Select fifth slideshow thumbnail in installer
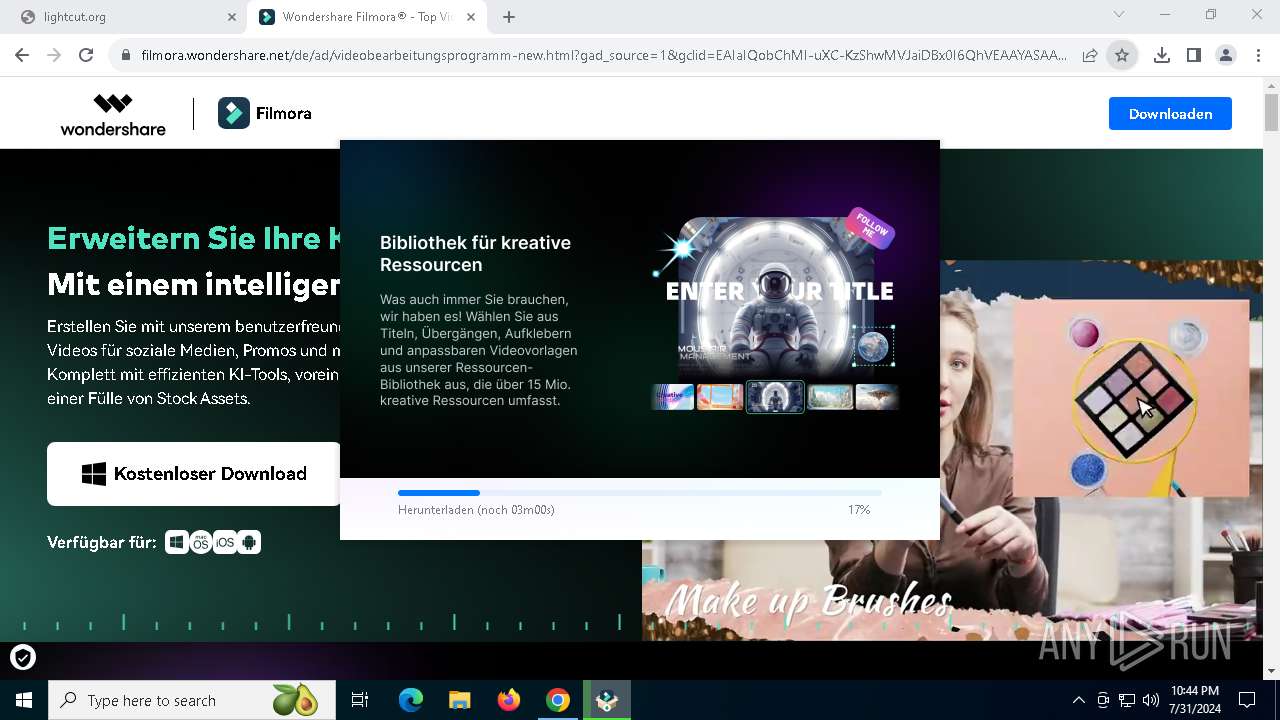This screenshot has width=1280, height=720. tap(877, 397)
